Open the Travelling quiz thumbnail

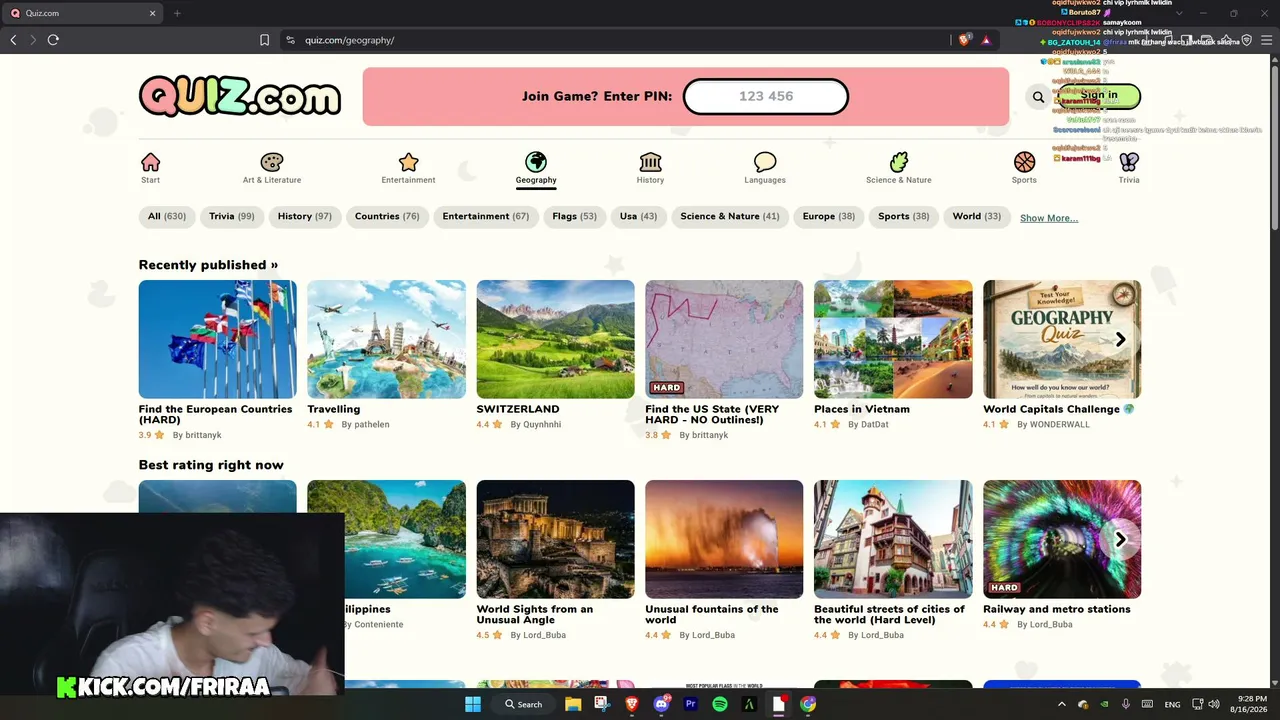pyautogui.click(x=386, y=339)
